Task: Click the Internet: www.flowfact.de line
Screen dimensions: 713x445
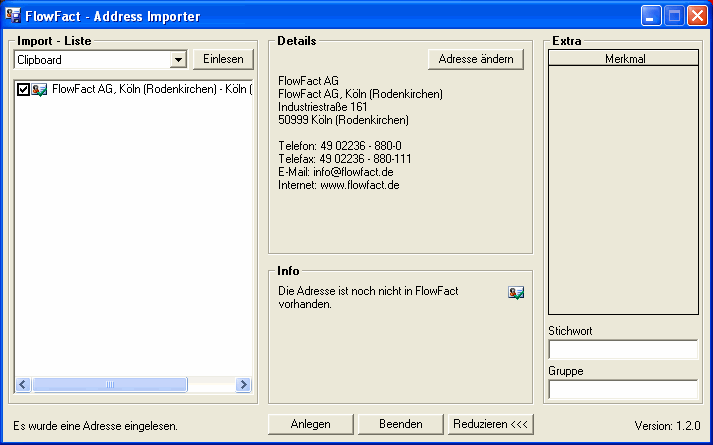Action: pyautogui.click(x=339, y=185)
